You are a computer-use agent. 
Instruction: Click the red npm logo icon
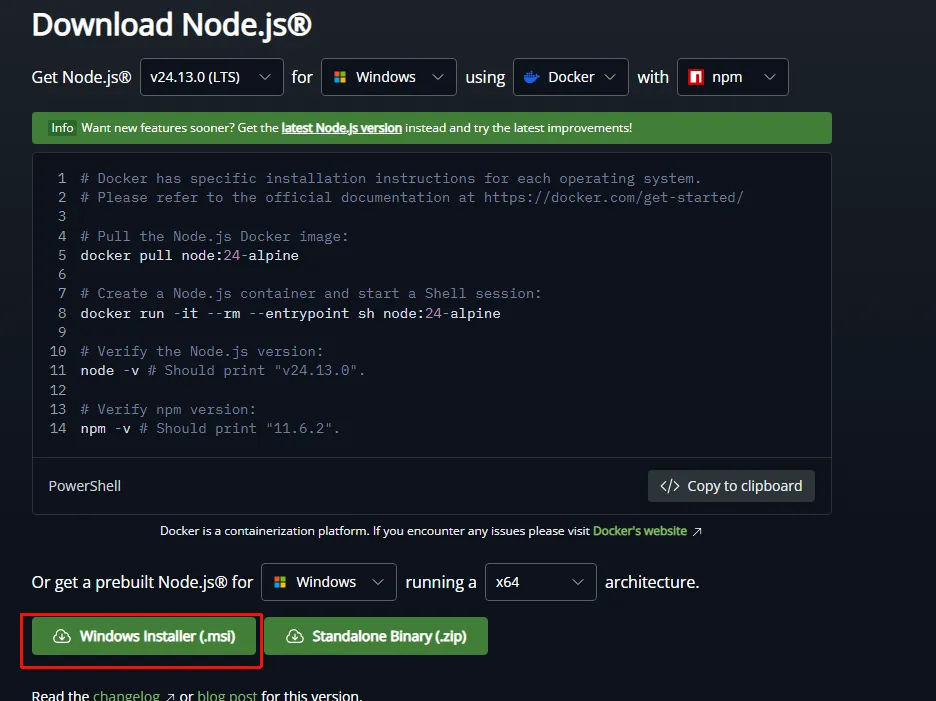coord(696,77)
